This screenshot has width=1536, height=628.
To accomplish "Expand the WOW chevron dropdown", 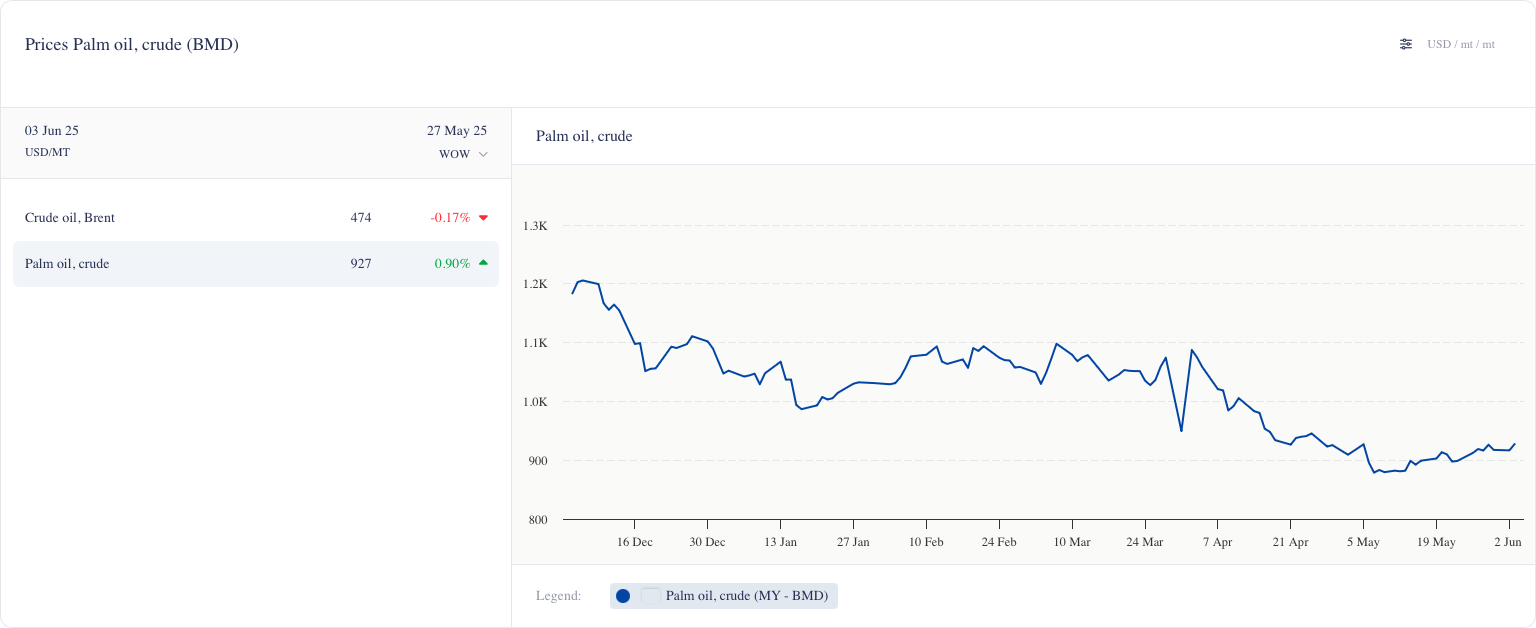I will pyautogui.click(x=483, y=154).
